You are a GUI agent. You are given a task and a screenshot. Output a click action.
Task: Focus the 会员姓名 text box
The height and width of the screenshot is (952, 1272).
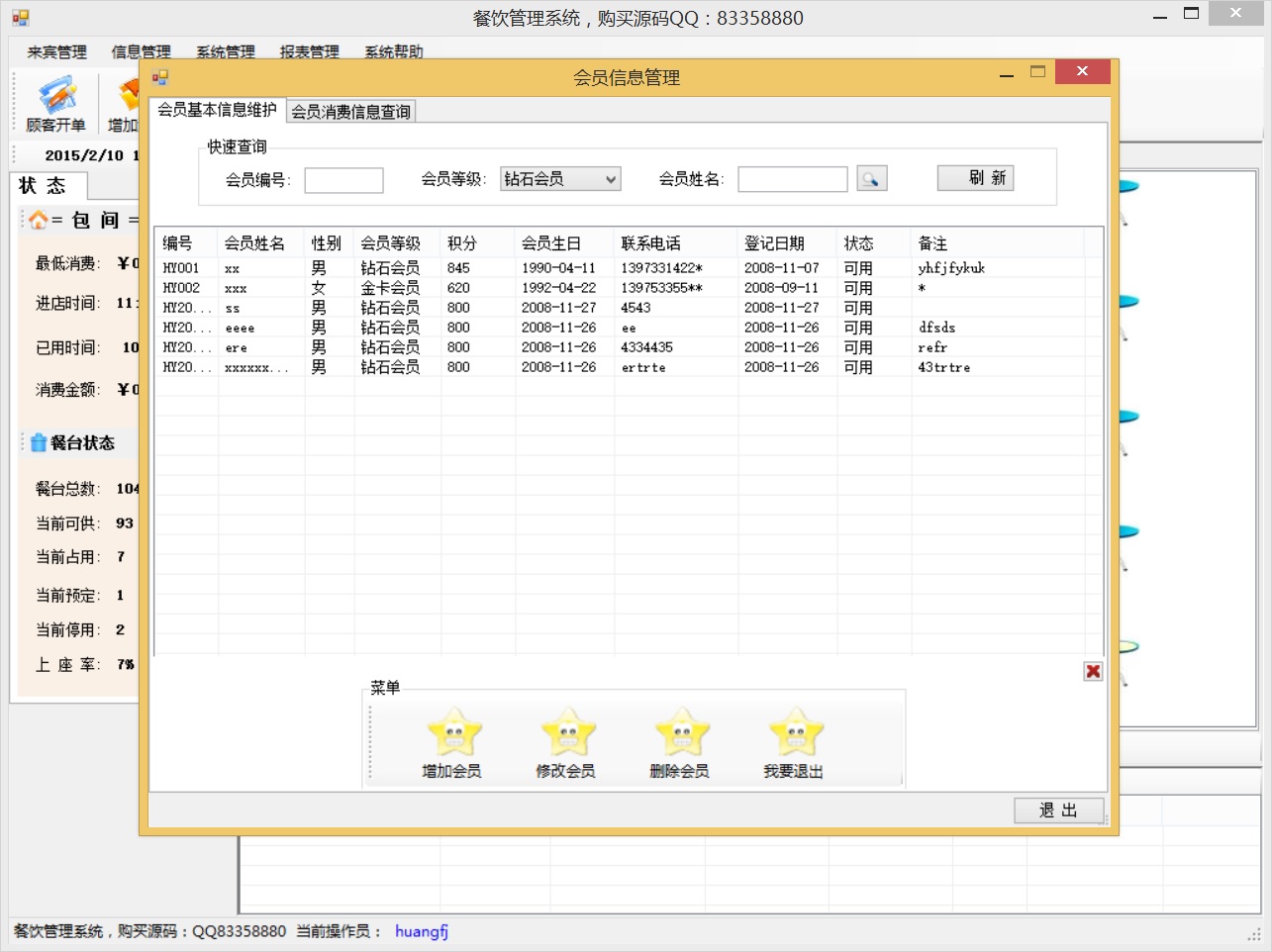[x=792, y=179]
